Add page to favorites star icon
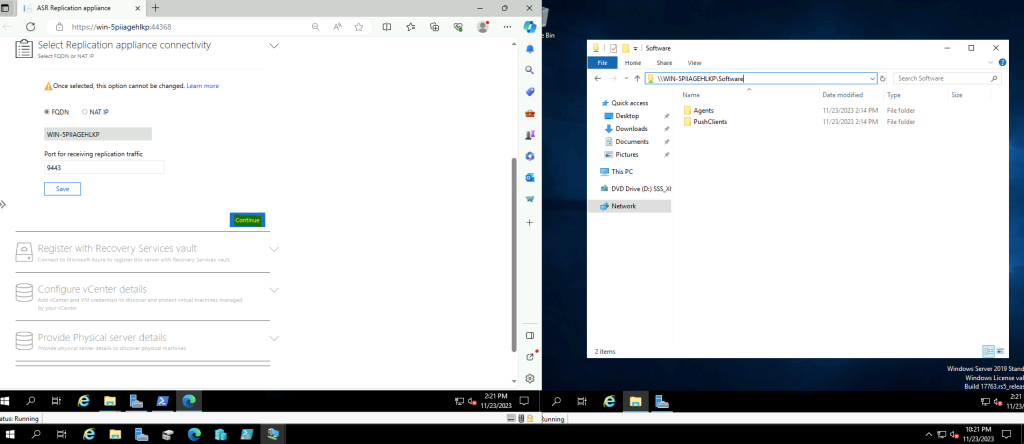This screenshot has height=444, width=1024. pos(359,27)
